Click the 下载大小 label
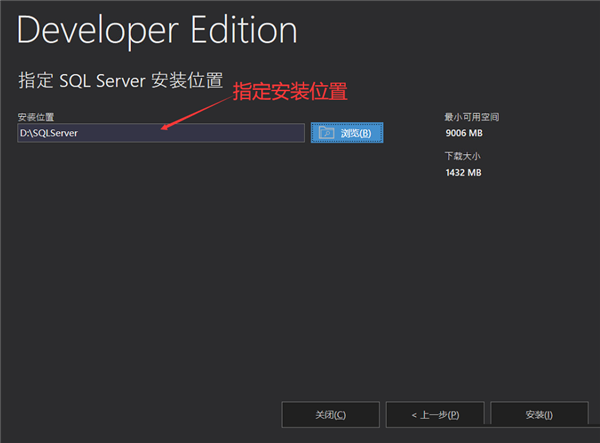Viewport: 600px width, 443px height. (x=462, y=157)
